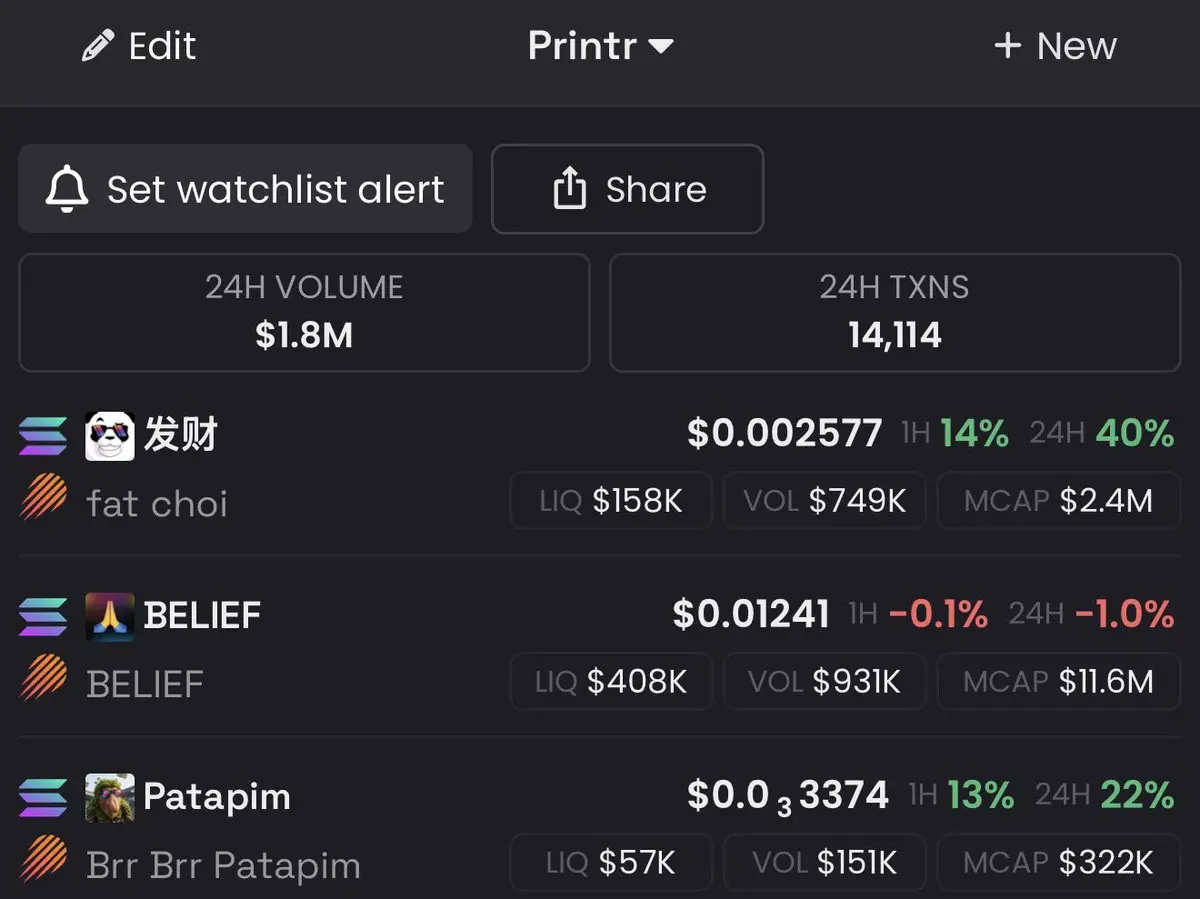Click the Patapim VOL $151K badge
1200x899 pixels.
click(824, 862)
